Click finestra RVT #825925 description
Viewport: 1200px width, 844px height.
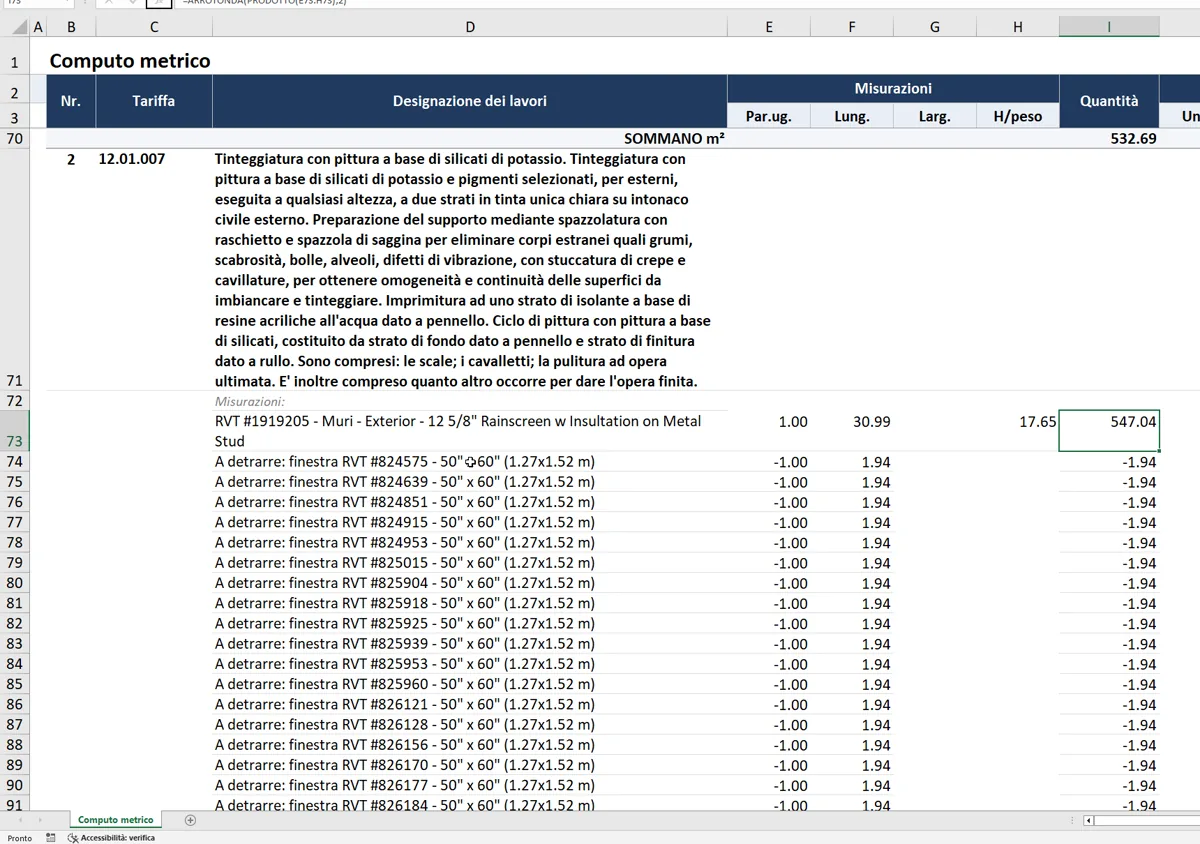point(405,624)
